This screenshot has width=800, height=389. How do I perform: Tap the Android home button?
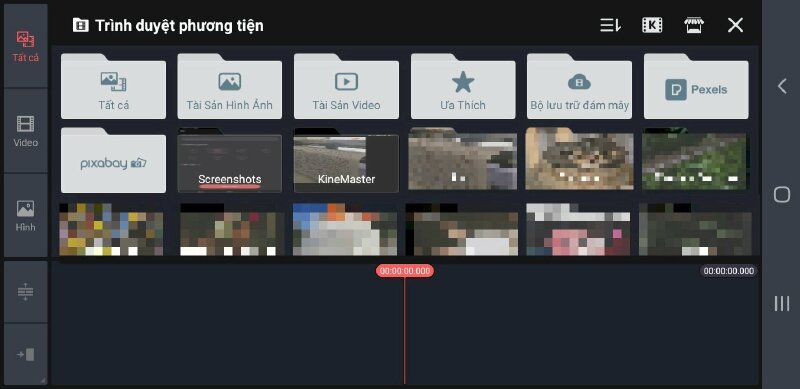coord(782,194)
